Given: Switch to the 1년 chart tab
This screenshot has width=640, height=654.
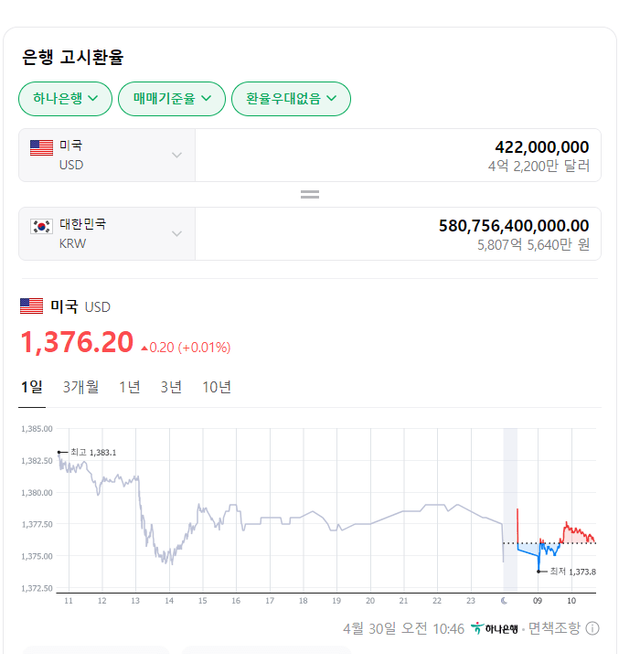Looking at the screenshot, I should [129, 387].
